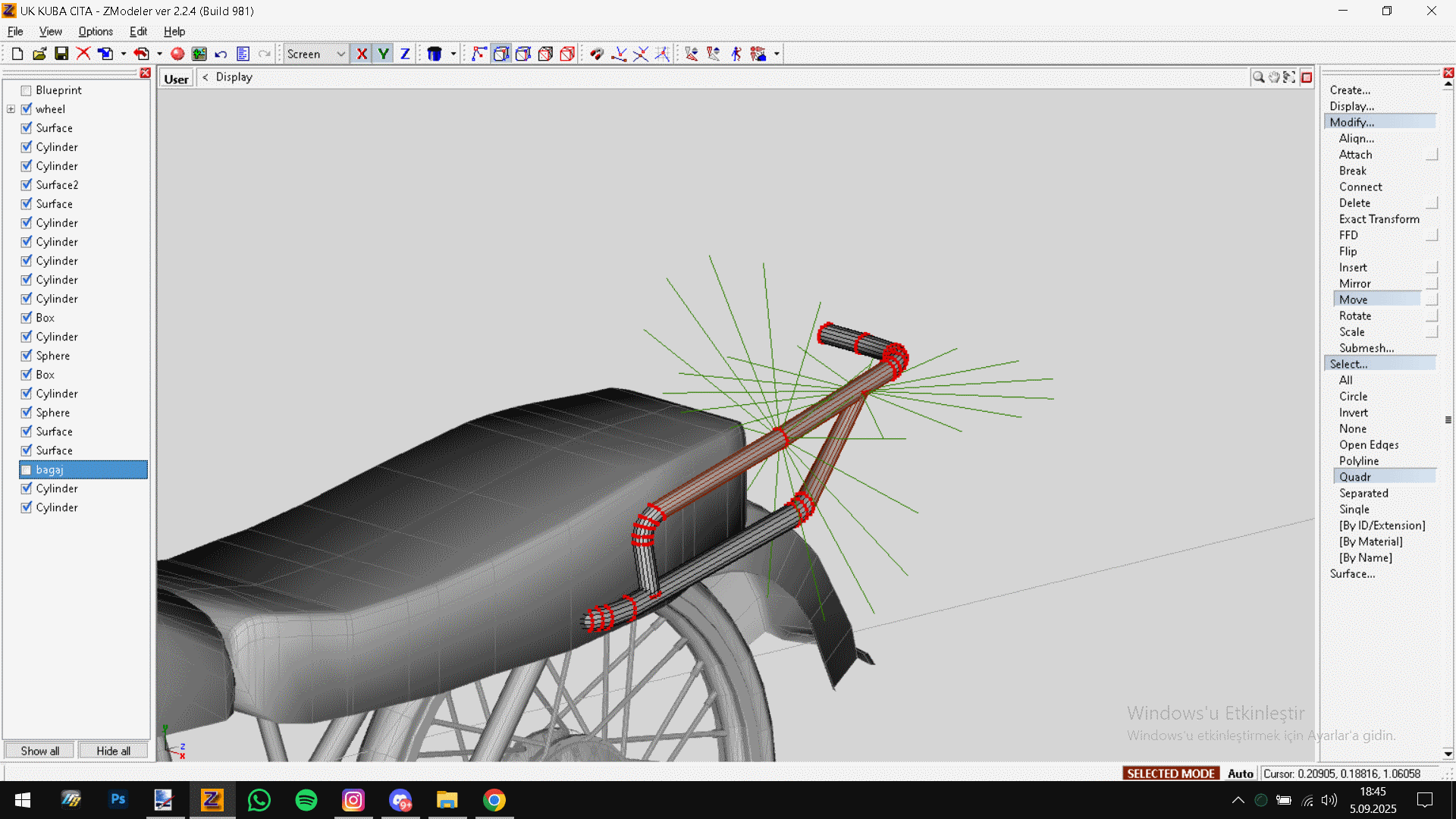The image size is (1456, 819).
Task: Click the new file icon
Action: click(17, 54)
